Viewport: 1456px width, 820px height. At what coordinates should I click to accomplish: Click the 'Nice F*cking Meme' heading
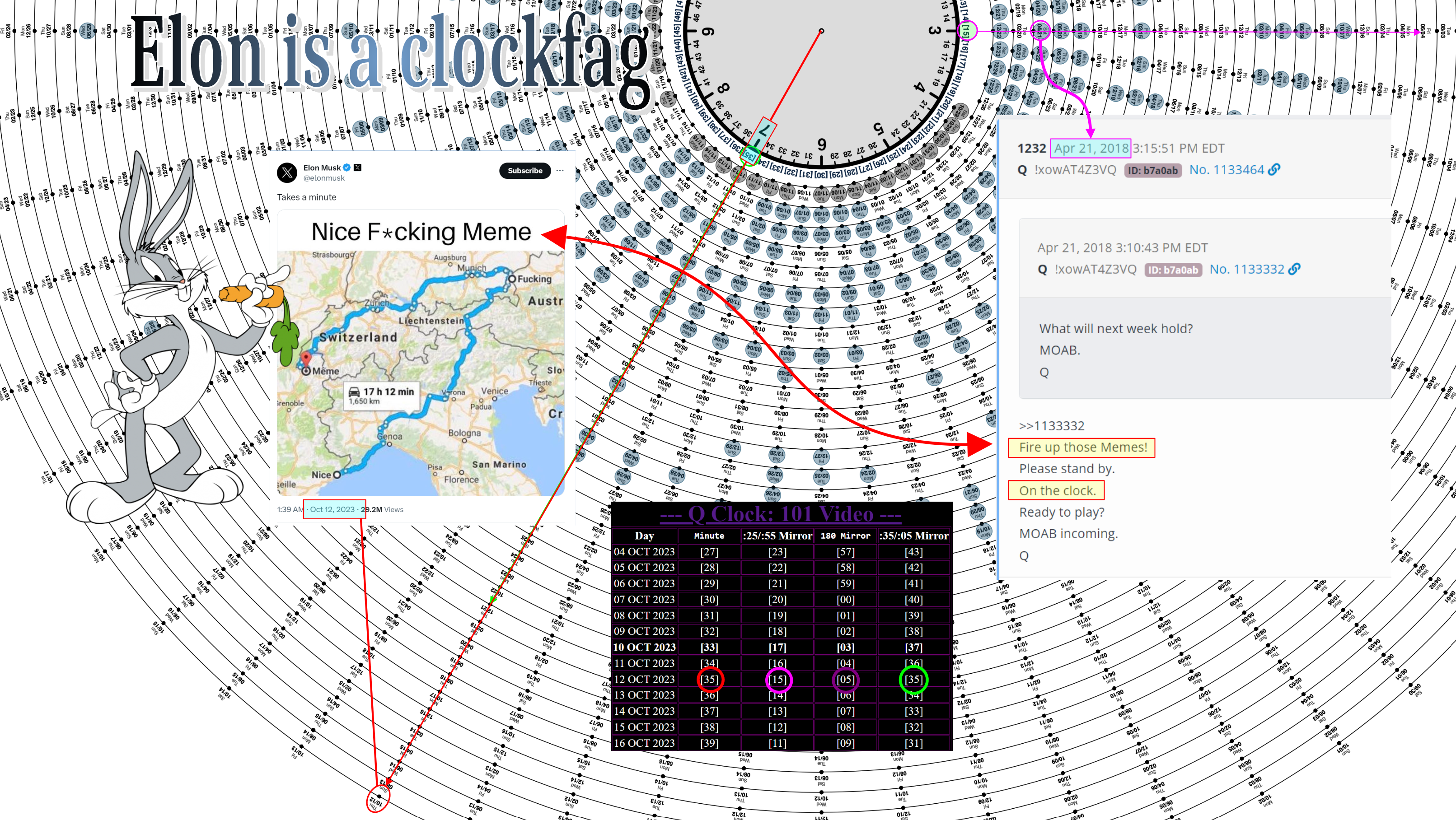tap(421, 232)
